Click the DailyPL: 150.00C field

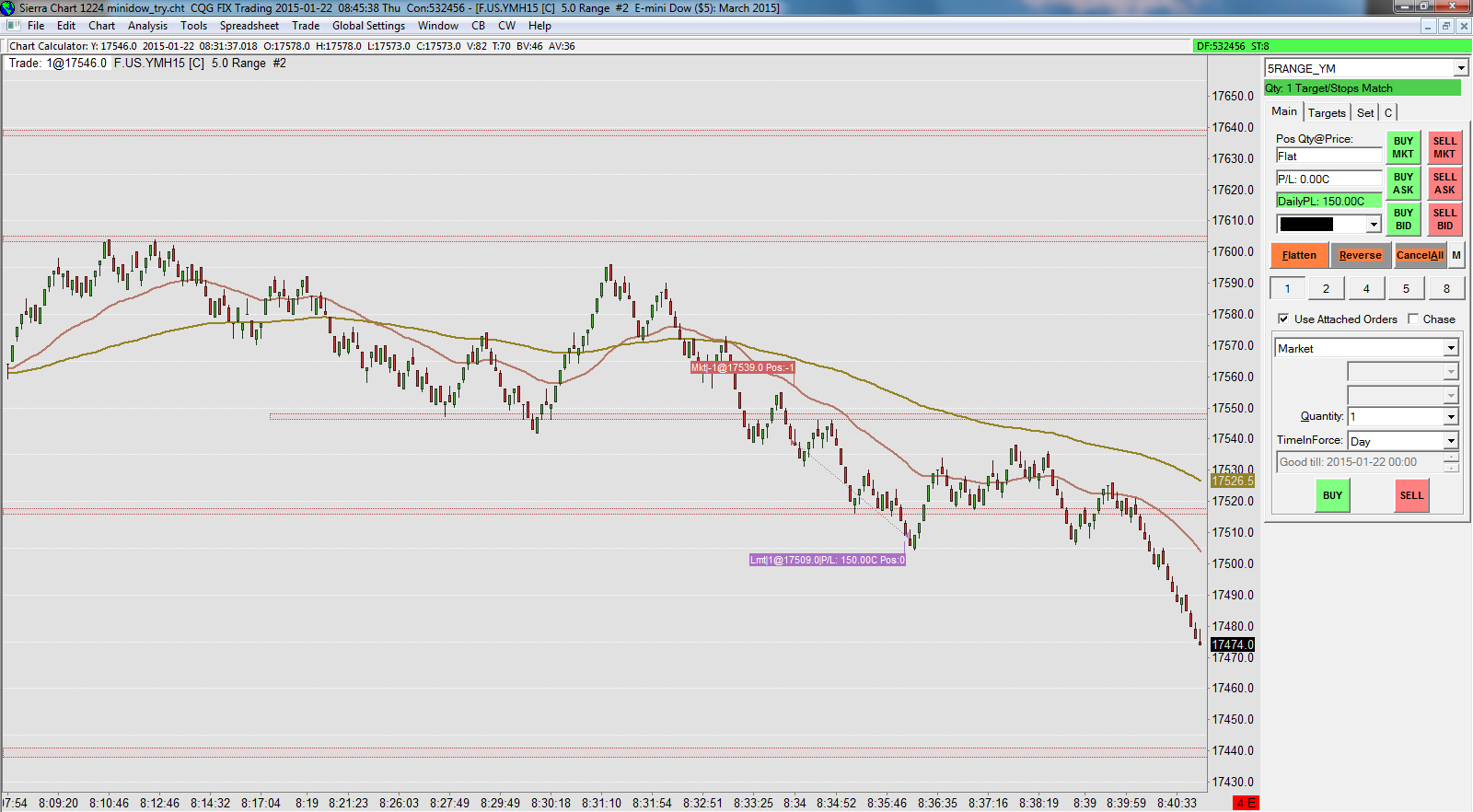coord(1328,201)
